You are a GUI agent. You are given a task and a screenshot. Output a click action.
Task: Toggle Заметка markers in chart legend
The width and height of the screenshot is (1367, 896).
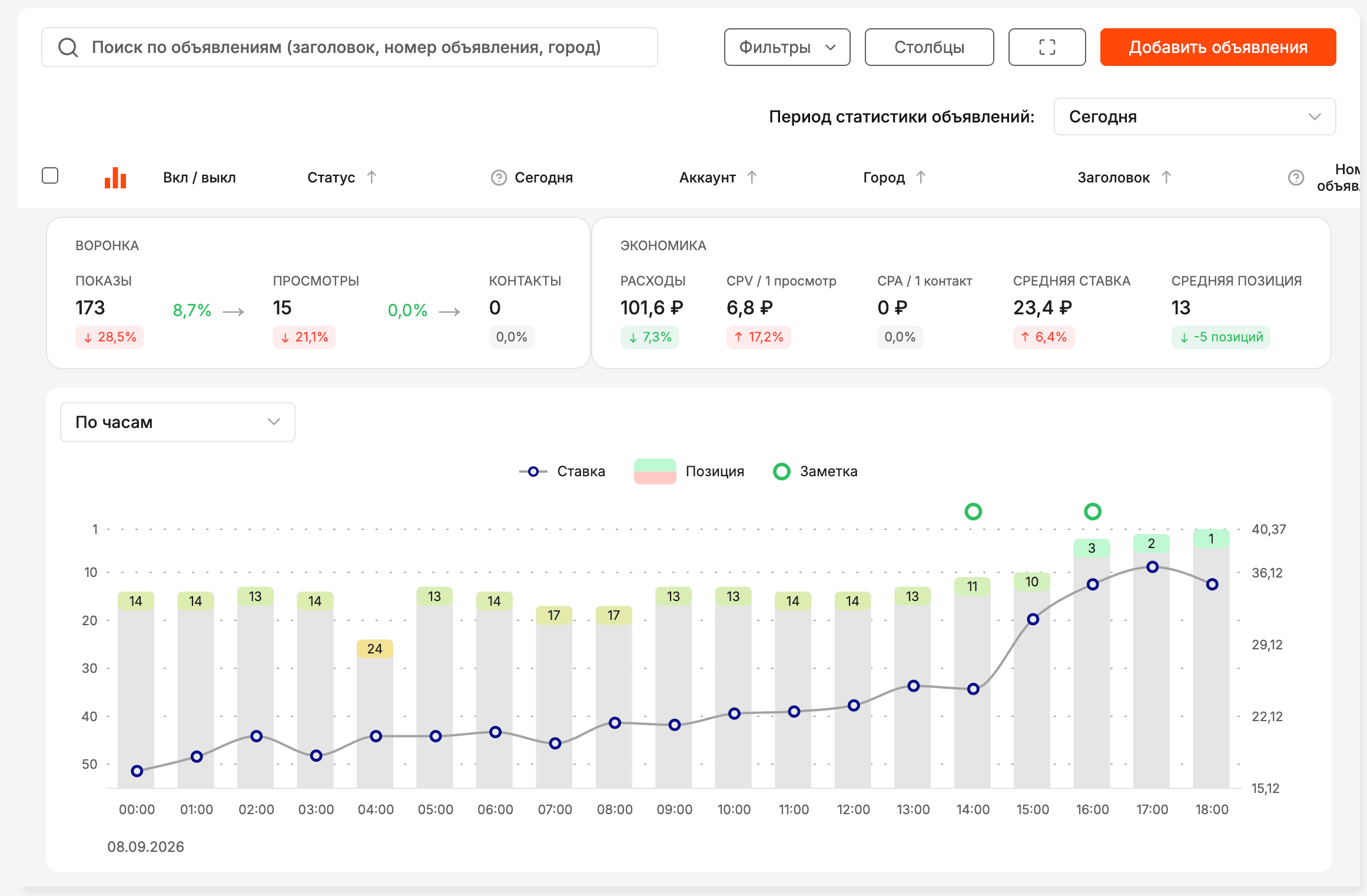(x=815, y=472)
